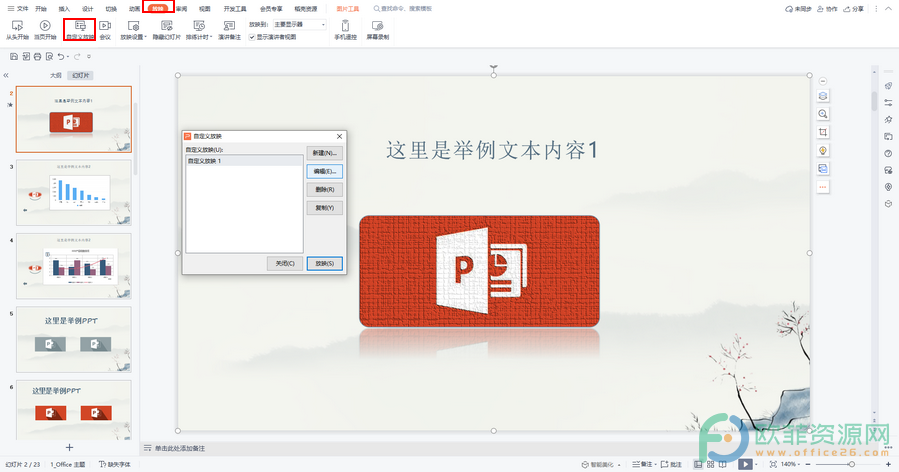
Task: Open Notes (备注) dropdown in status bar
Action: click(x=643, y=464)
